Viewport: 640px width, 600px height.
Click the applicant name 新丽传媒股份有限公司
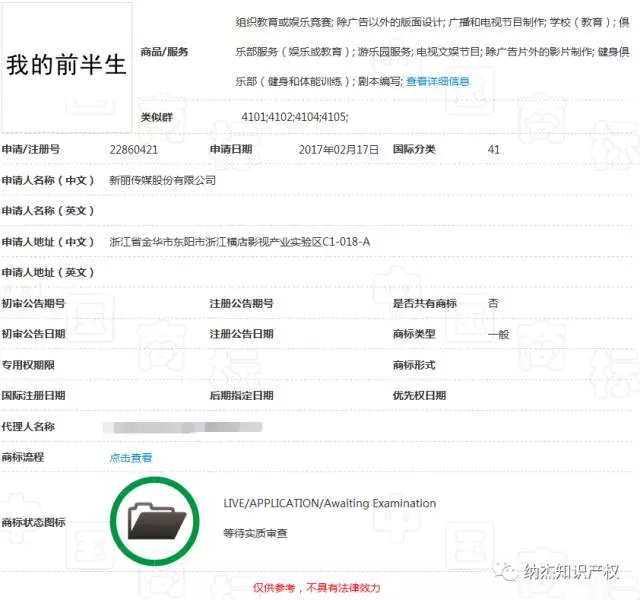162,180
